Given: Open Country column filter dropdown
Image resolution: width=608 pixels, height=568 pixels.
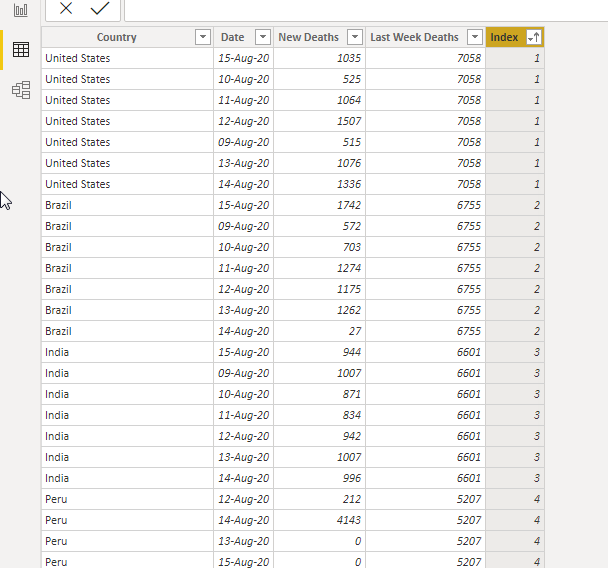Looking at the screenshot, I should 203,37.
